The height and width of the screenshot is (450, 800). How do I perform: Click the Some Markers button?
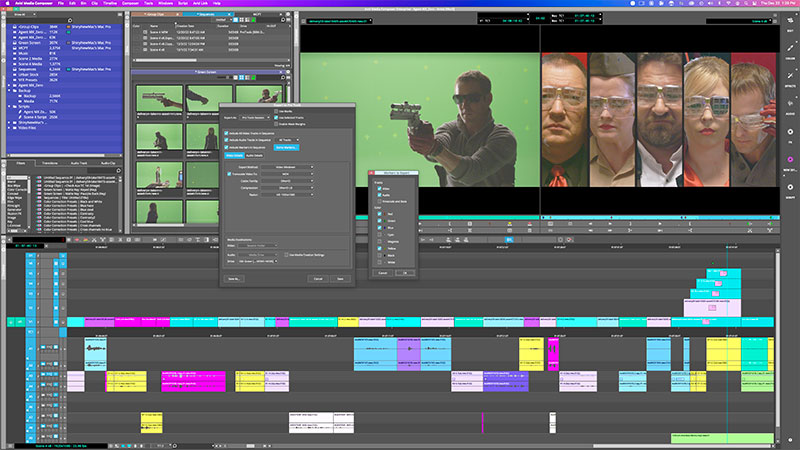(x=286, y=147)
